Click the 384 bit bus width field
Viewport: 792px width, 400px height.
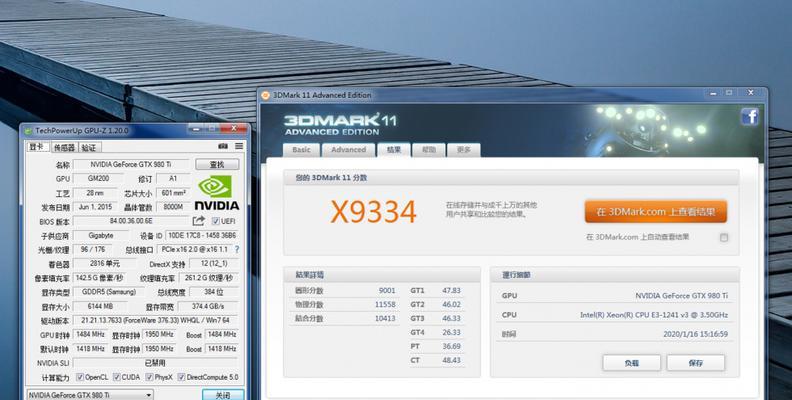[x=214, y=292]
